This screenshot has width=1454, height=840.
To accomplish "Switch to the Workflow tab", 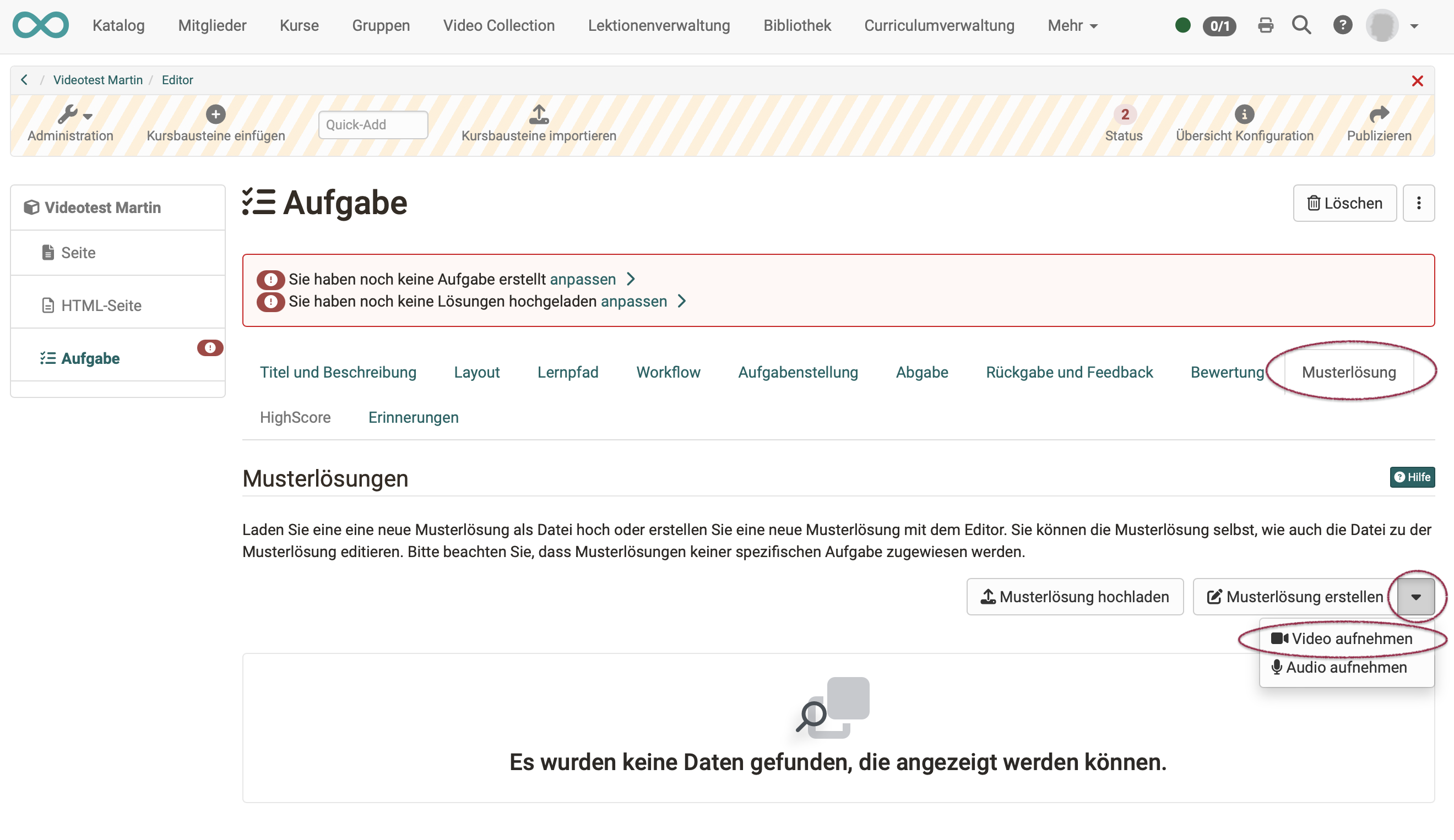I will [668, 372].
